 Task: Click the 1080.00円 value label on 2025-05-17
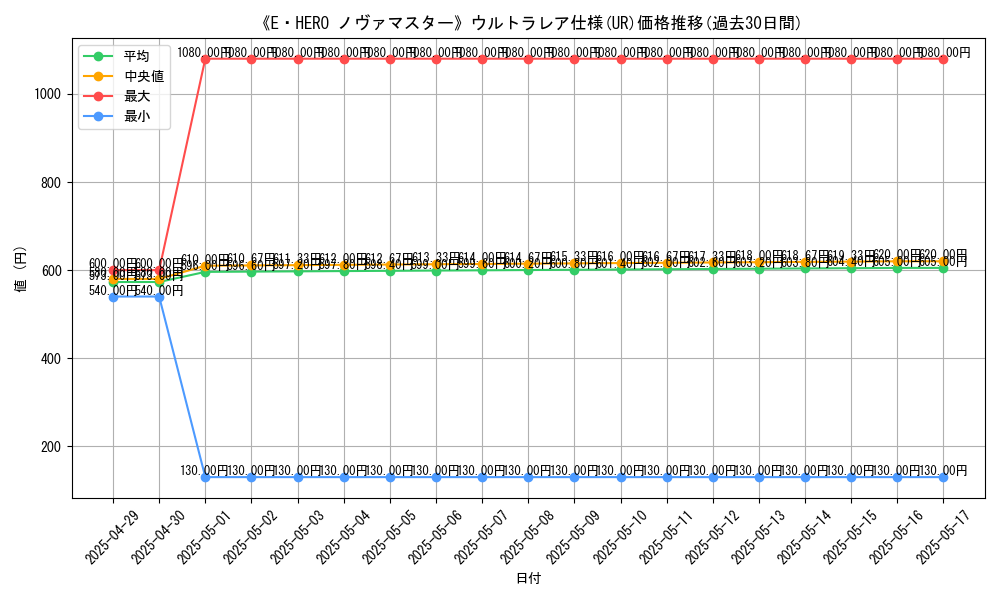tap(943, 52)
